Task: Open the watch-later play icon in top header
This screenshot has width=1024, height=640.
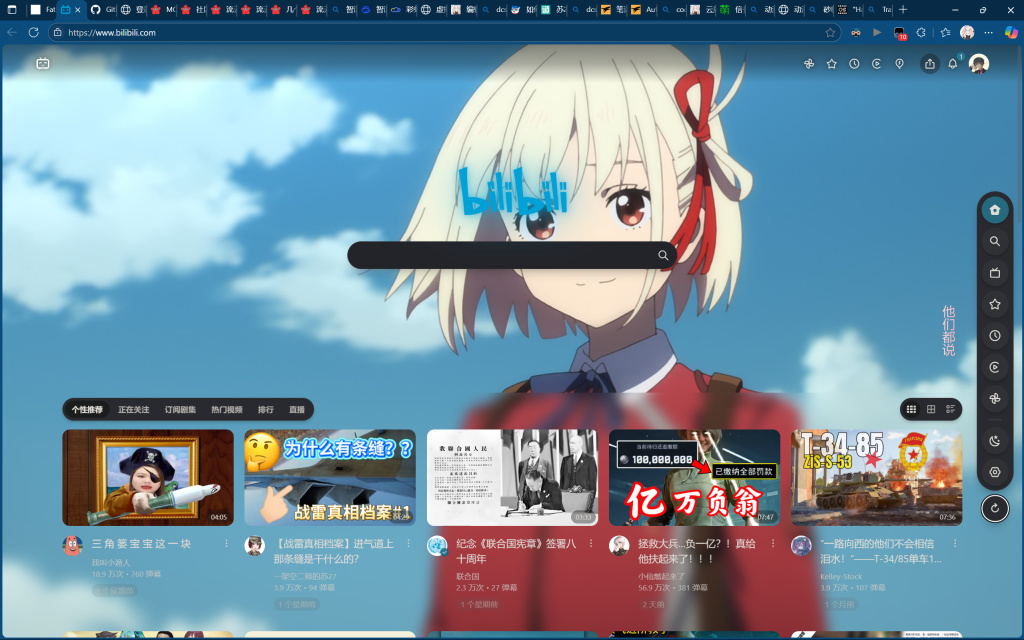Action: (x=876, y=64)
